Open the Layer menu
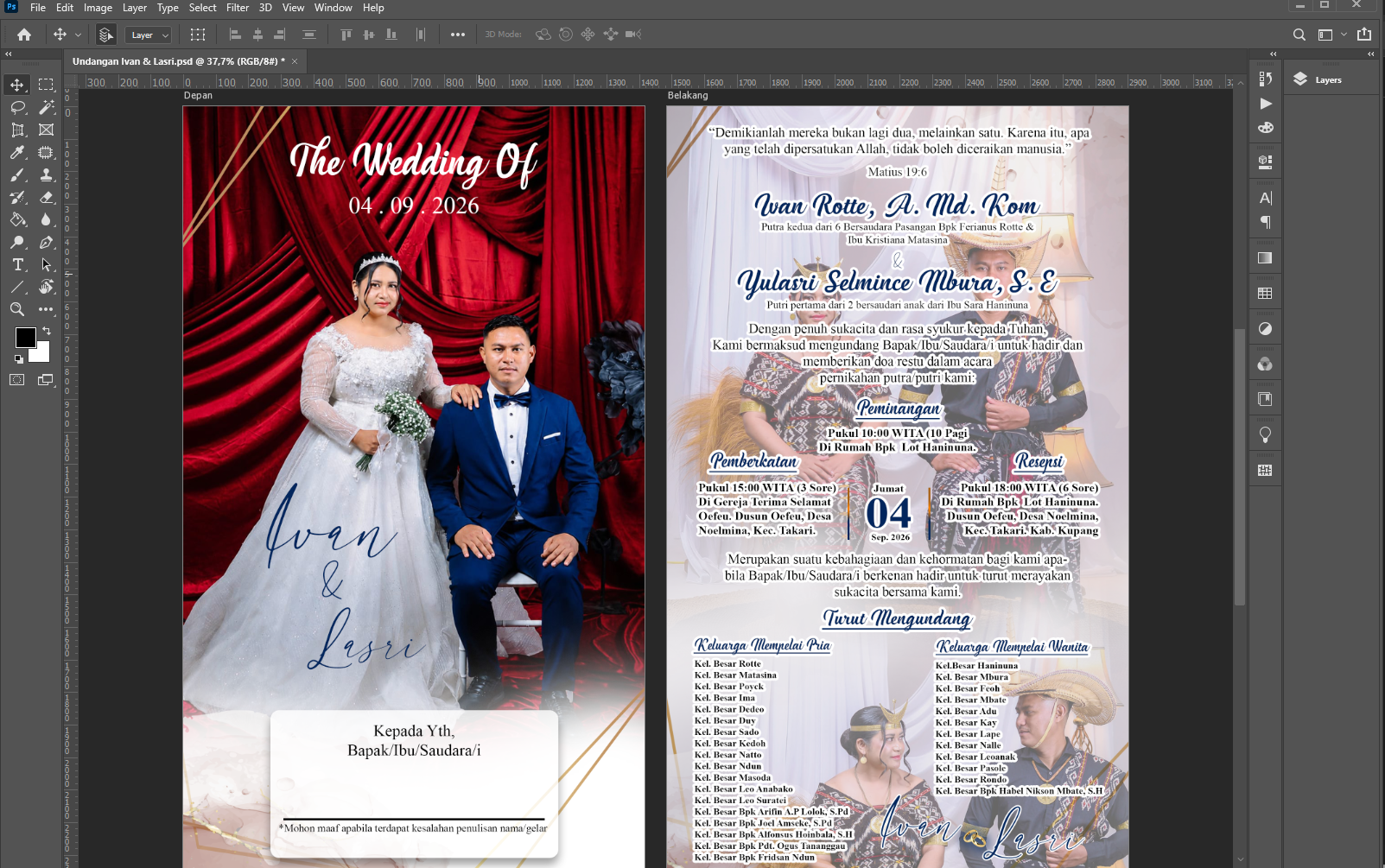The height and width of the screenshot is (868, 1385). tap(135, 8)
